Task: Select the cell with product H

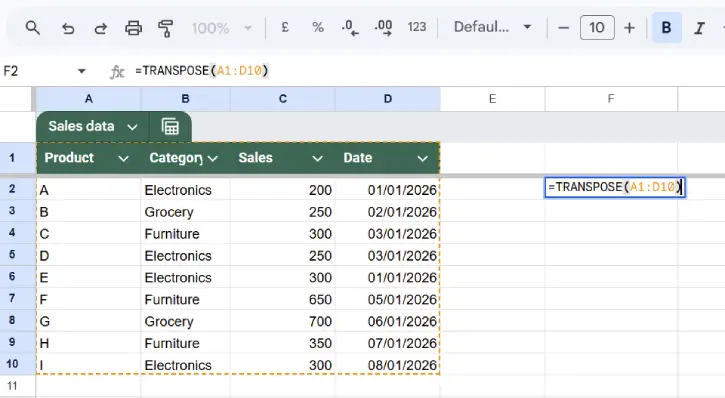Action: coord(88,343)
